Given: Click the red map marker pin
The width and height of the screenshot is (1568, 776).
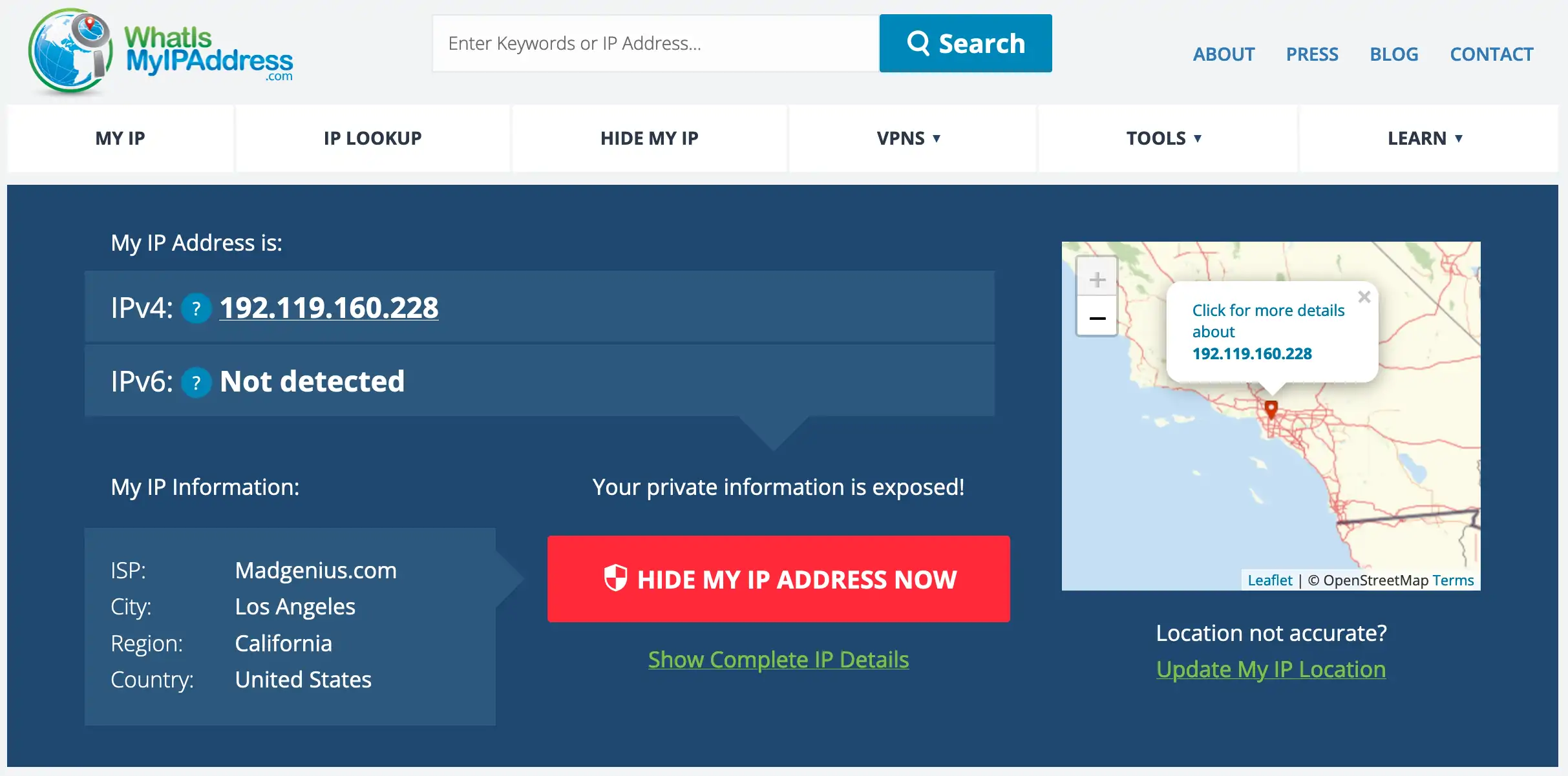Looking at the screenshot, I should [x=1270, y=410].
